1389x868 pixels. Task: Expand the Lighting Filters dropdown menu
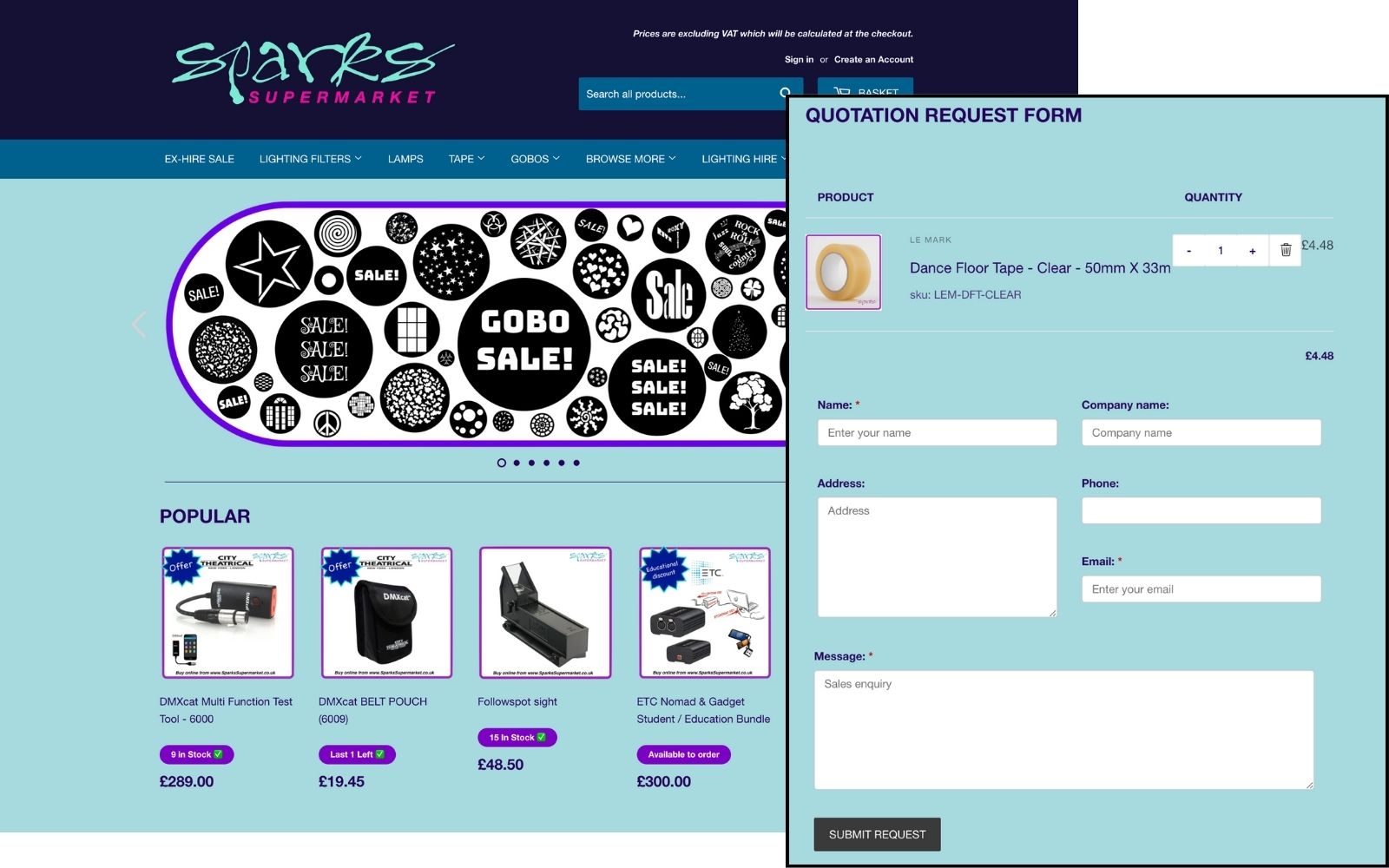point(310,159)
